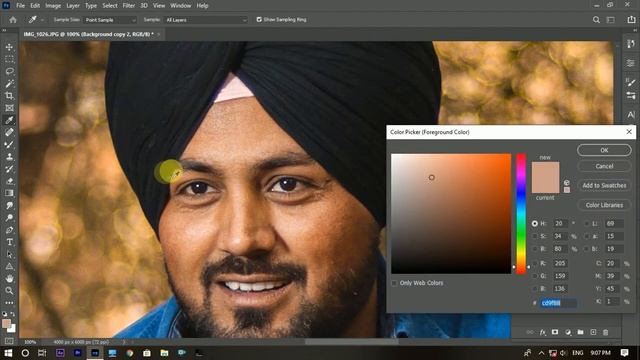This screenshot has width=640, height=360.
Task: Select the Eraser tool
Action: (9, 181)
